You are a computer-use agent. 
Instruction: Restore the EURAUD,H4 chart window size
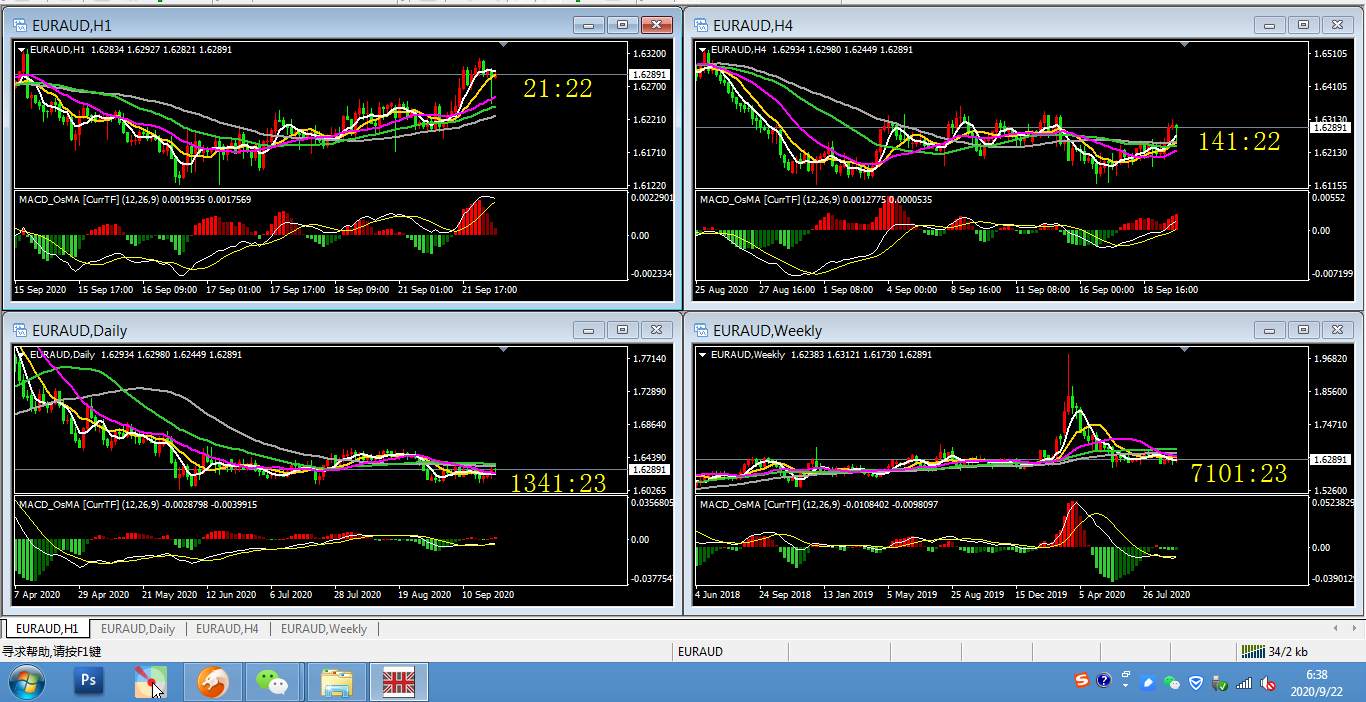click(1303, 25)
